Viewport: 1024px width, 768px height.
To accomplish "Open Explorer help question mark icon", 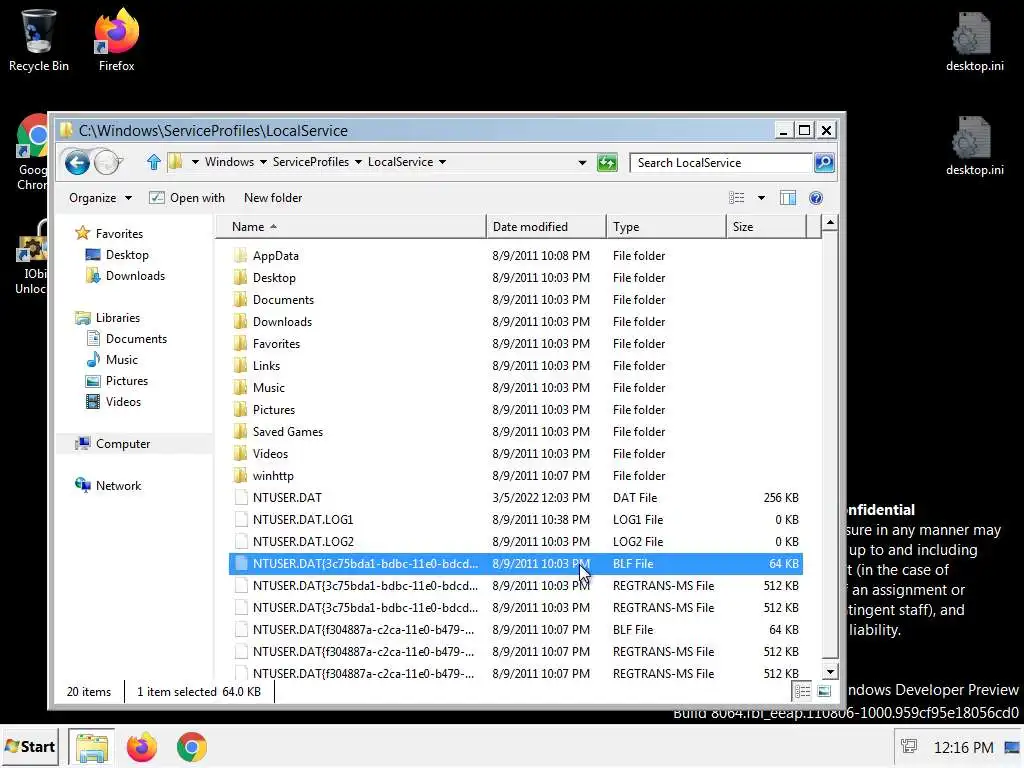I will point(816,198).
